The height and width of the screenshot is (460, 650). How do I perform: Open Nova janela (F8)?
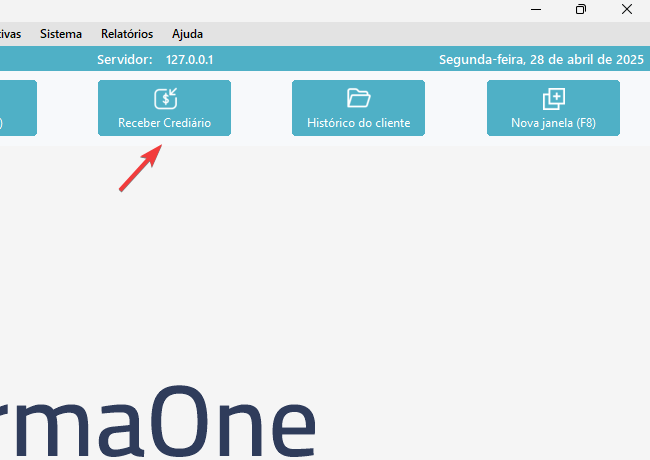[553, 108]
